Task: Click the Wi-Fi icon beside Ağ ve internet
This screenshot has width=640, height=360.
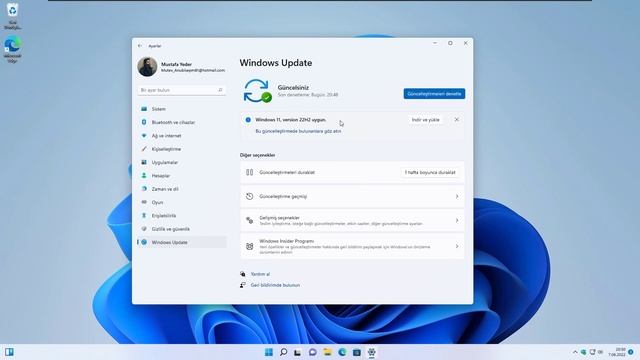Action: 144,136
